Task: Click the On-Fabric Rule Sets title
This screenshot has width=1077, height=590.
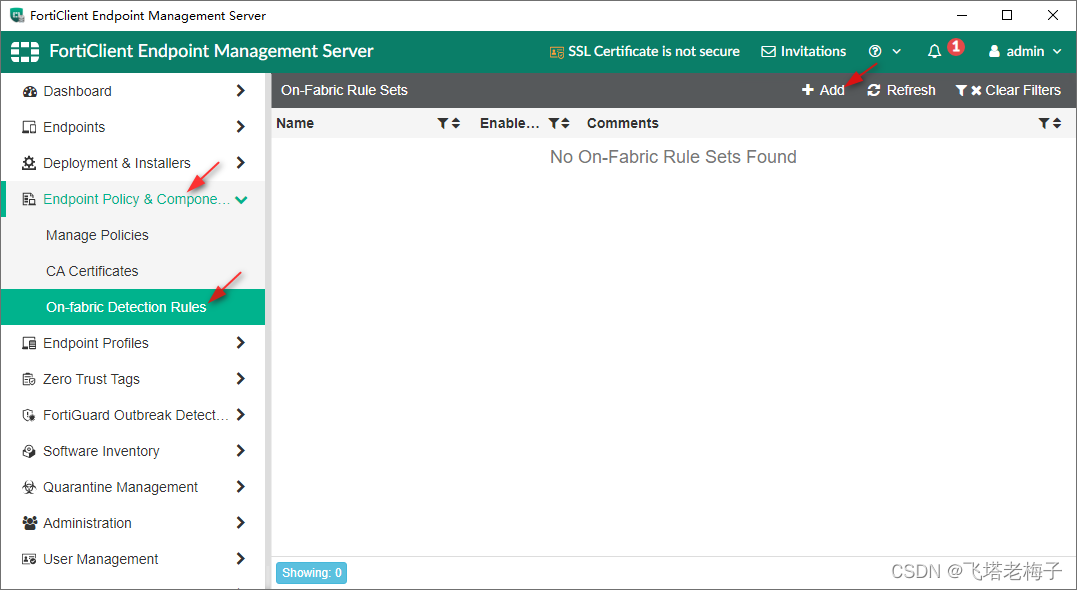Action: click(x=344, y=90)
